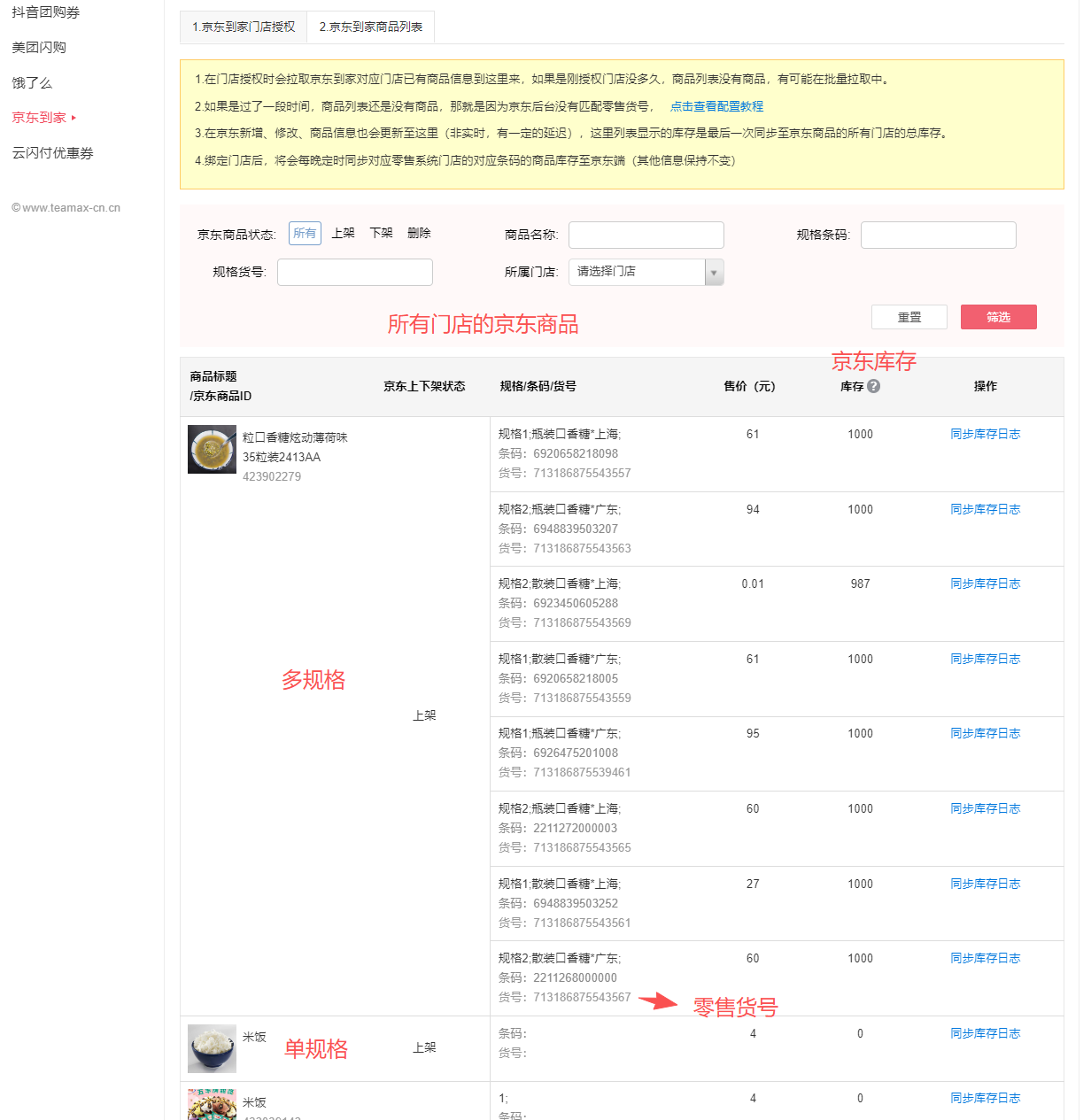Click 货号 713186875539461
The height and width of the screenshot is (1120, 1091).
[564, 772]
